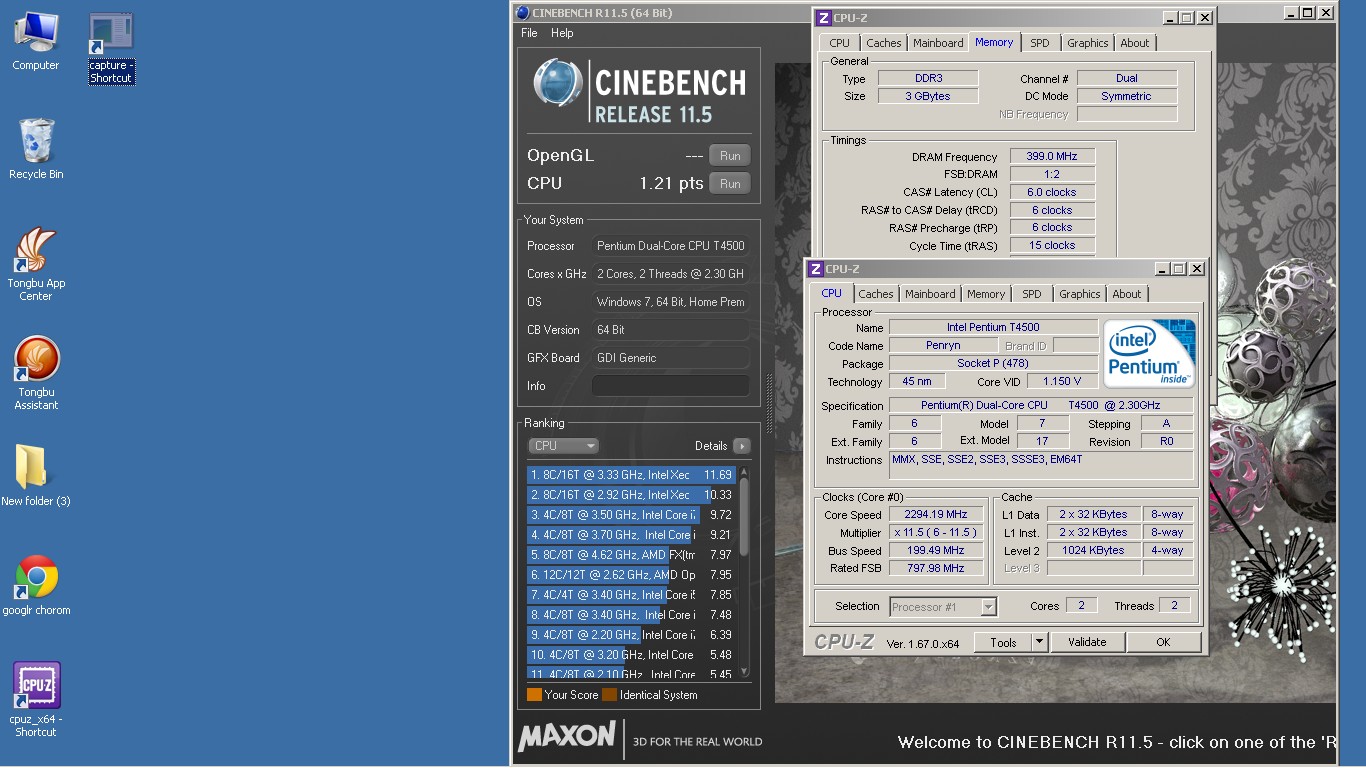Switch to CPU tab in Memory CPU-Z window
Image resolution: width=1366 pixels, height=768 pixels.
click(x=839, y=43)
